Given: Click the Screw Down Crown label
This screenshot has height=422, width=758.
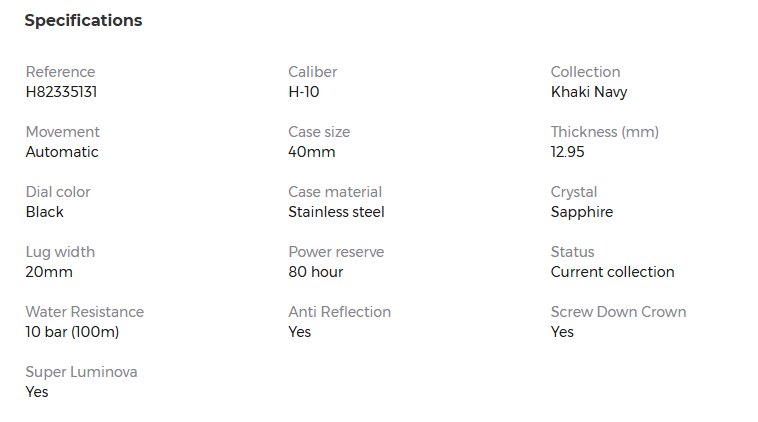Looking at the screenshot, I should tap(618, 312).
